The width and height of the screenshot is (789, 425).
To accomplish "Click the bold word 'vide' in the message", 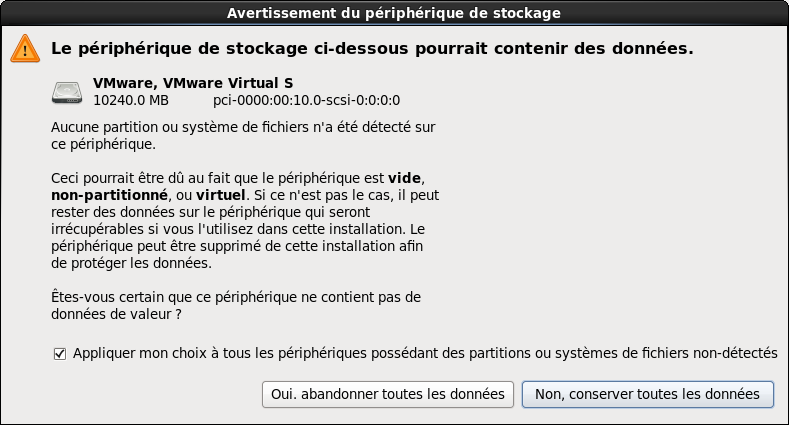I will pyautogui.click(x=405, y=178).
